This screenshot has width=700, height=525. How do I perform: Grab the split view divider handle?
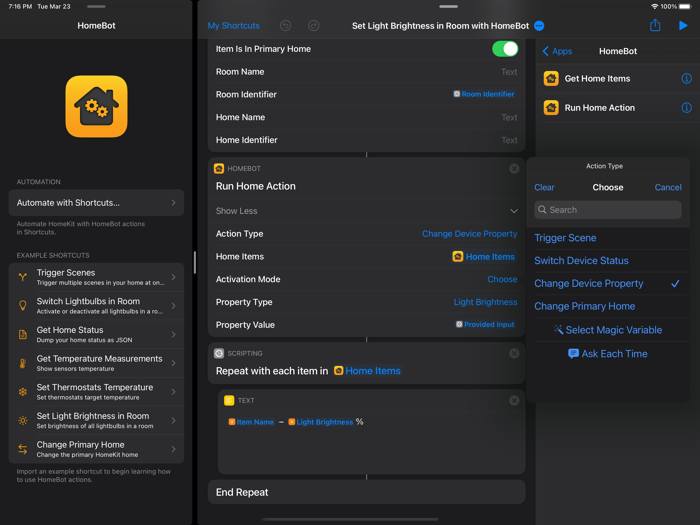click(195, 262)
